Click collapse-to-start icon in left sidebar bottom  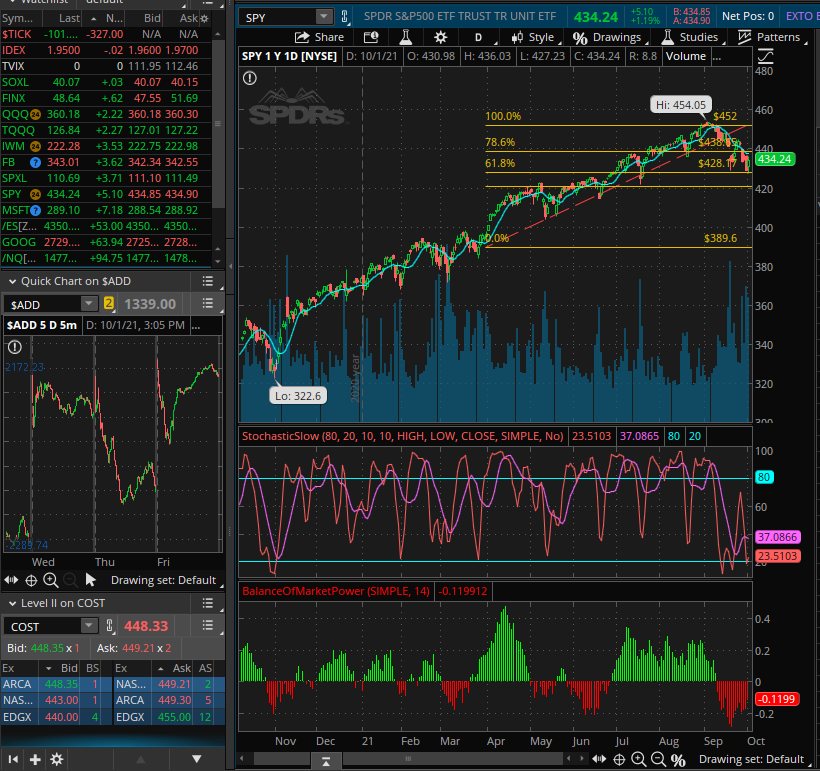coord(14,759)
